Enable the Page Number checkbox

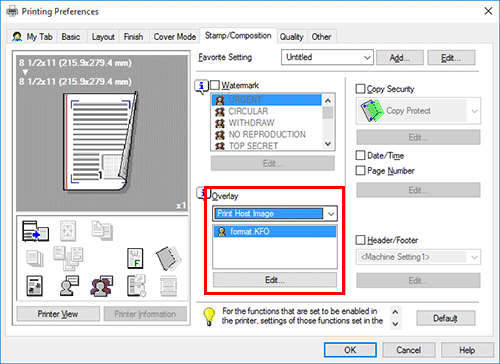click(360, 171)
